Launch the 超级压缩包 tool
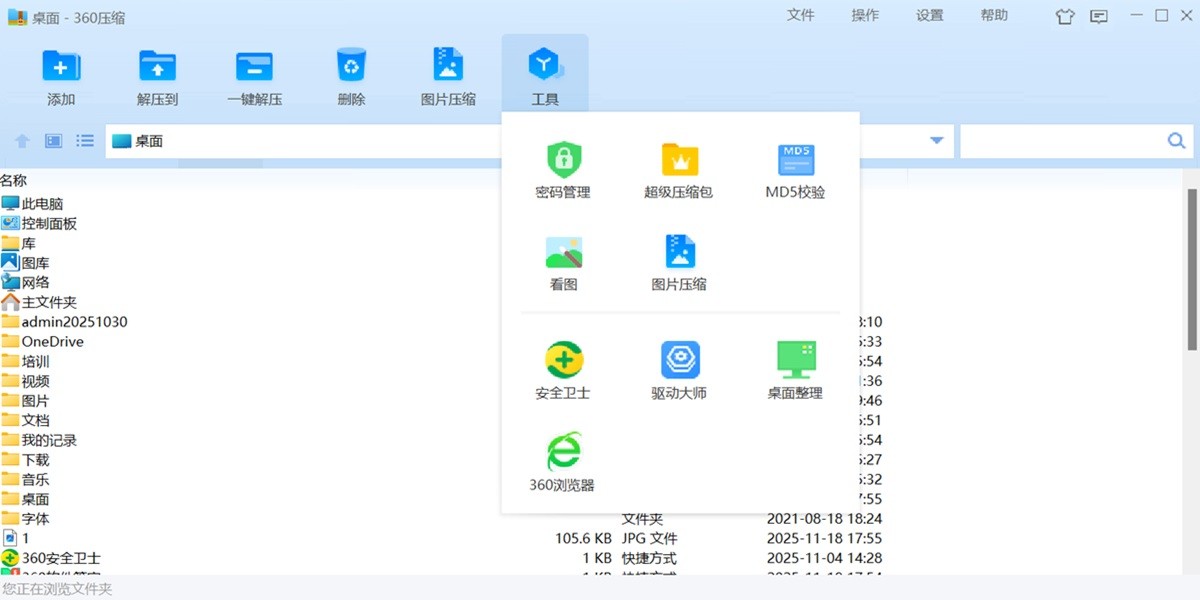 coord(677,168)
